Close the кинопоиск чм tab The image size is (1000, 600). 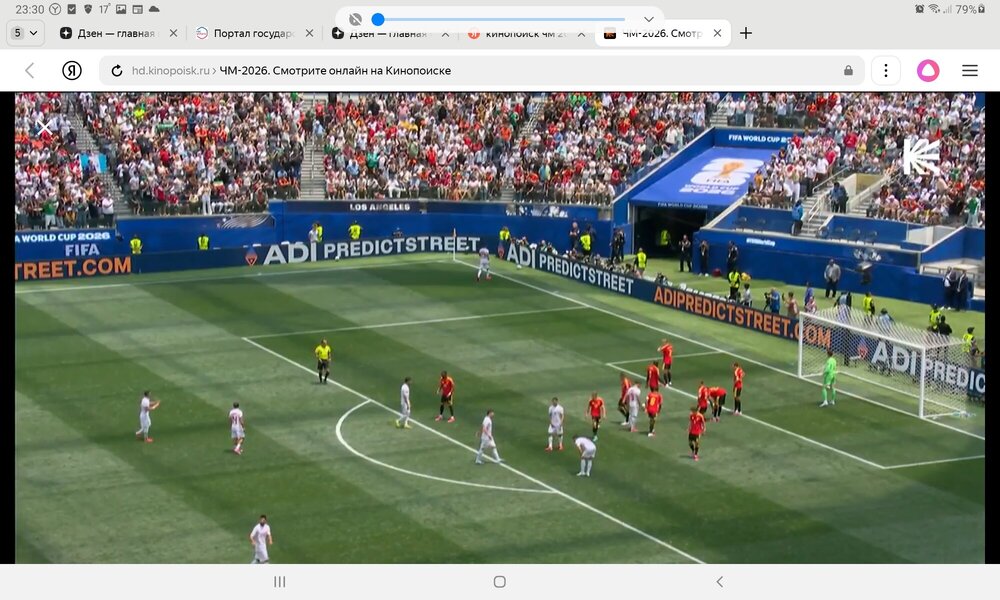pyautogui.click(x=581, y=34)
